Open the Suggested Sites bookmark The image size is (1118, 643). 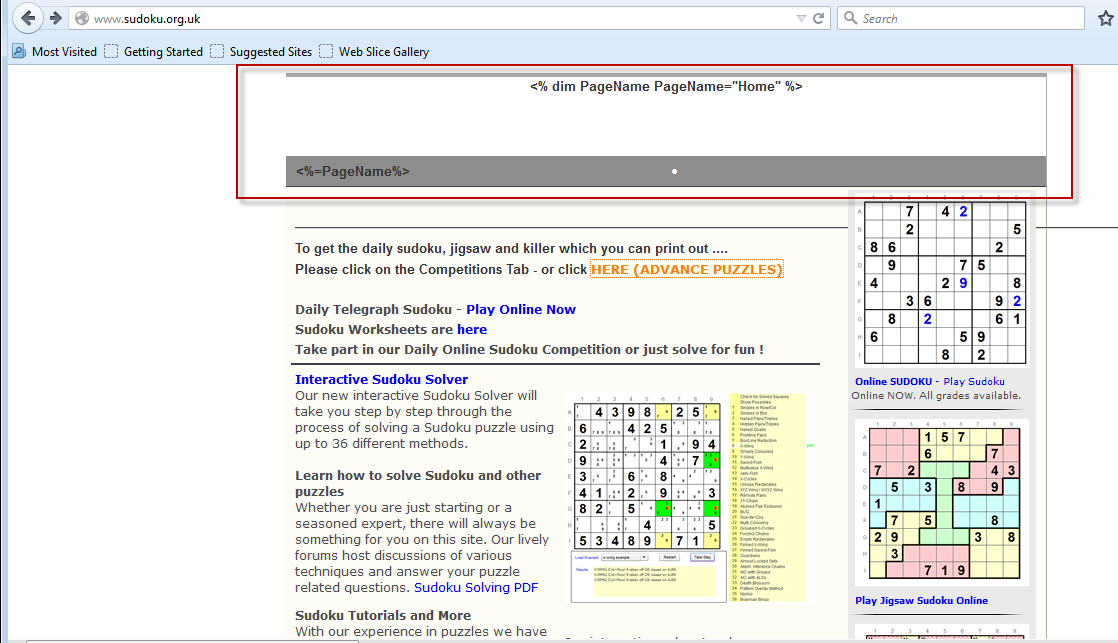coord(261,51)
